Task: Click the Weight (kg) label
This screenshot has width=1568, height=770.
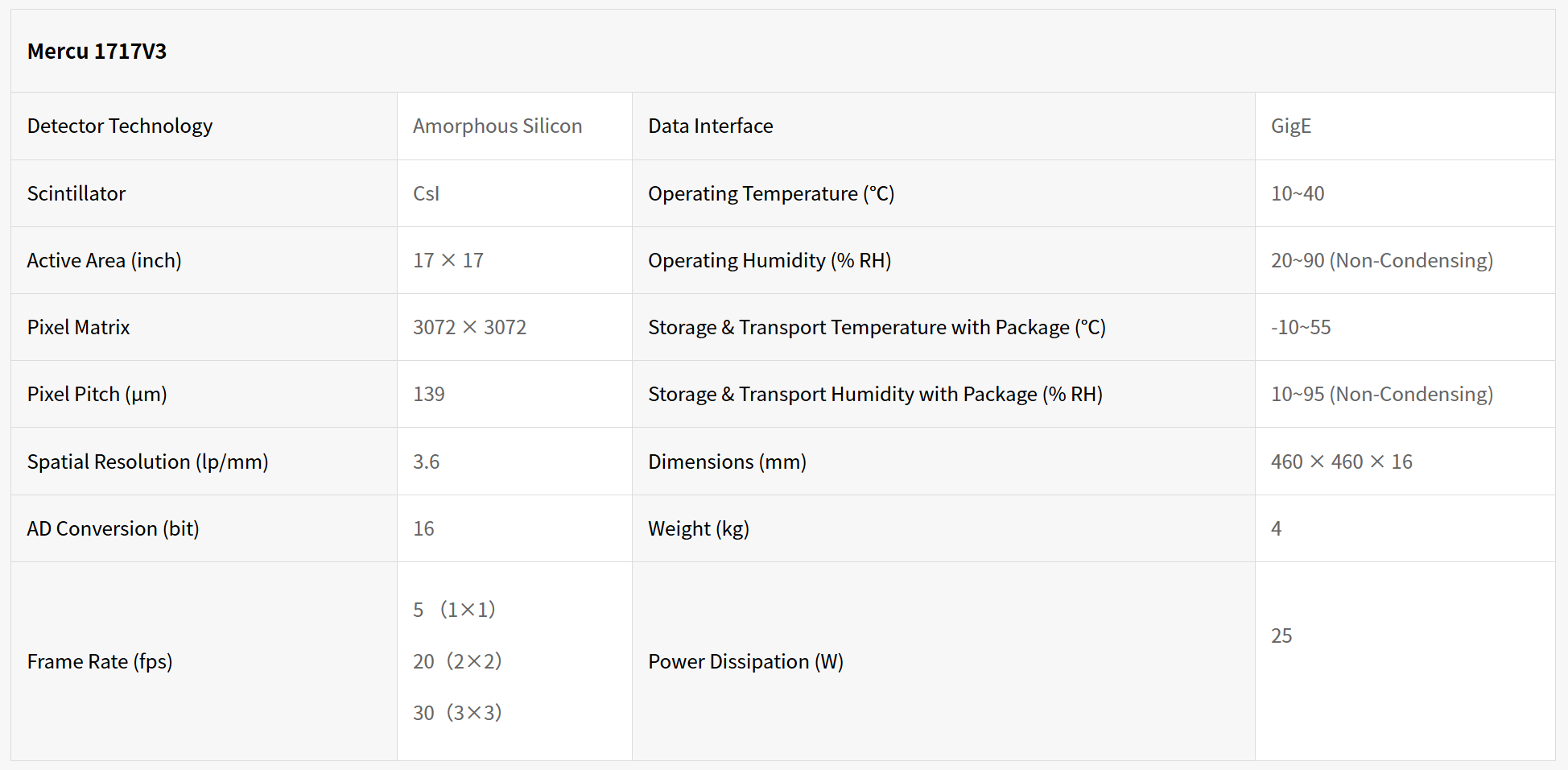Action: pyautogui.click(x=698, y=529)
